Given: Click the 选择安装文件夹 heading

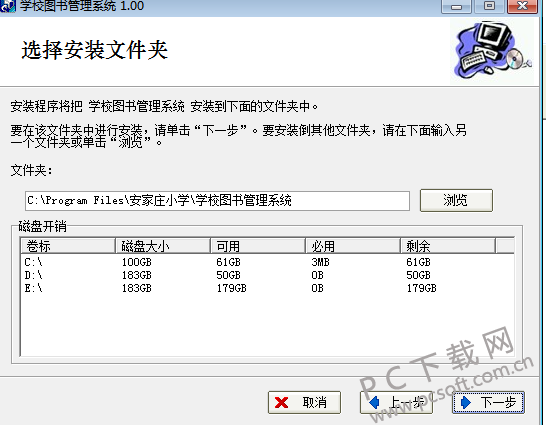Looking at the screenshot, I should pos(95,50).
